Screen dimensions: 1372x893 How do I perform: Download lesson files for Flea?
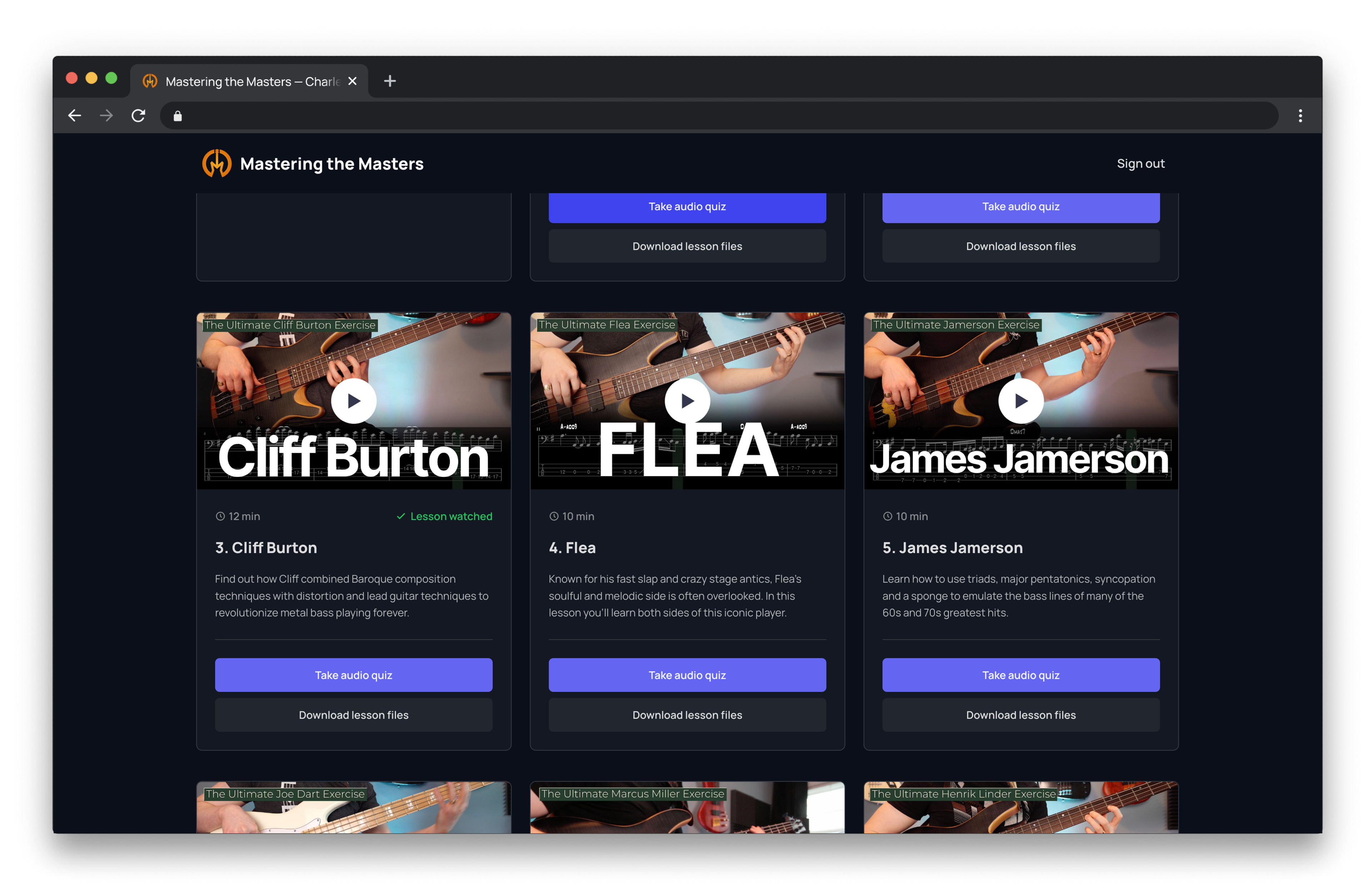click(x=687, y=714)
